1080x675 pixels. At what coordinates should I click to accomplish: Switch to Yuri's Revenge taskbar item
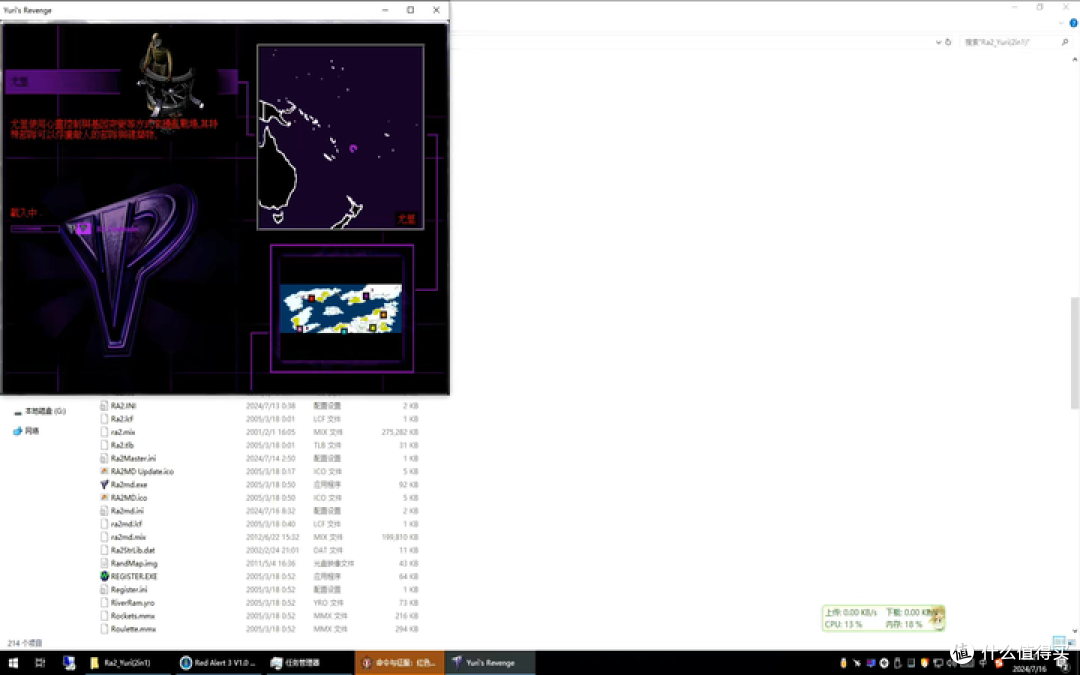tap(490, 663)
